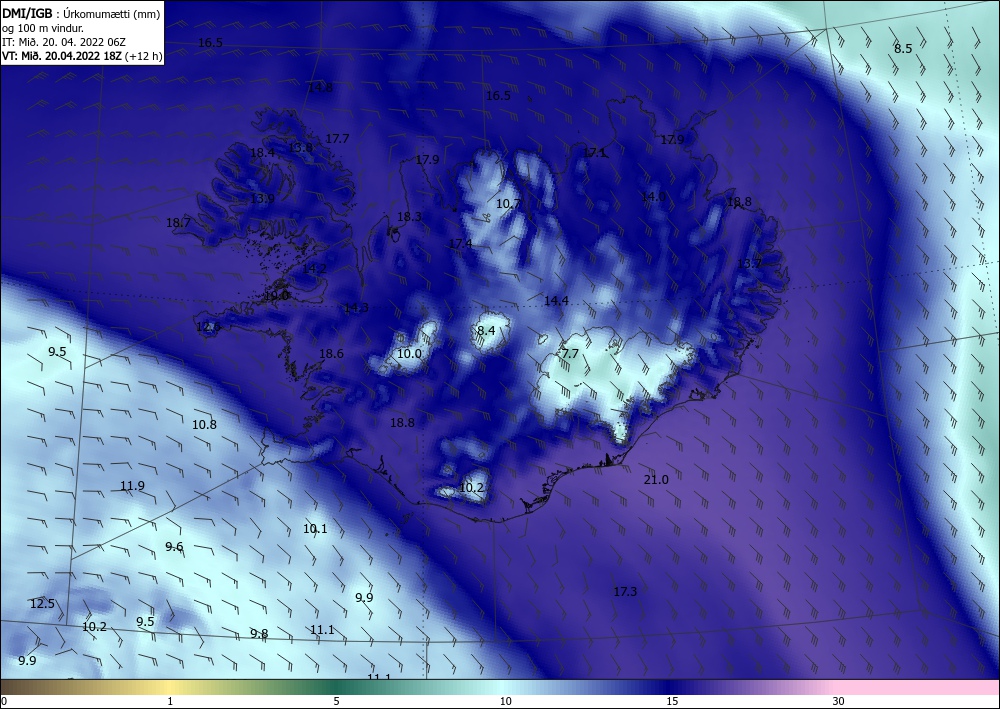Click the color scale label 0
The height and width of the screenshot is (709, 1000).
[x=4, y=702]
